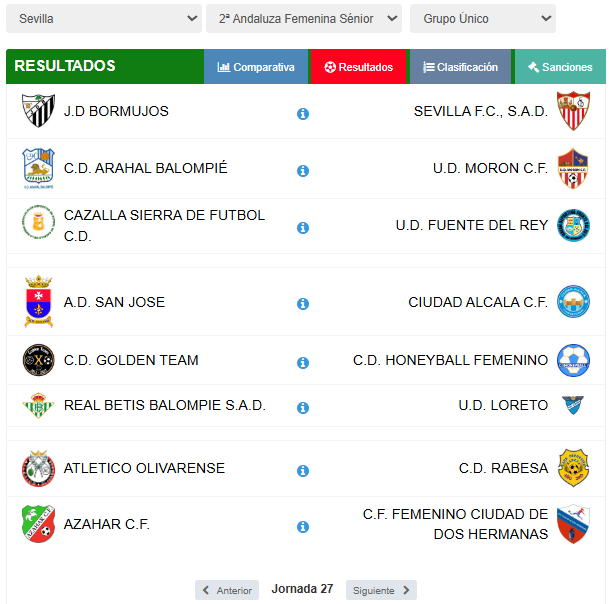Click the C.D. Golden Team badge

point(38,360)
